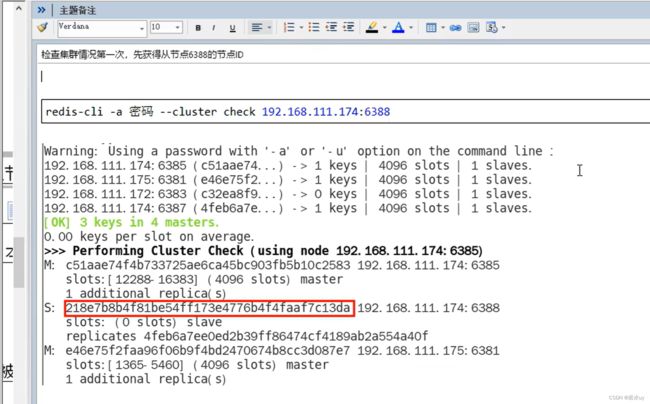This screenshot has height=404, width=650.
Task: Click 'slots:[12288-16383] (4096 slots) master'
Action: tap(204, 279)
